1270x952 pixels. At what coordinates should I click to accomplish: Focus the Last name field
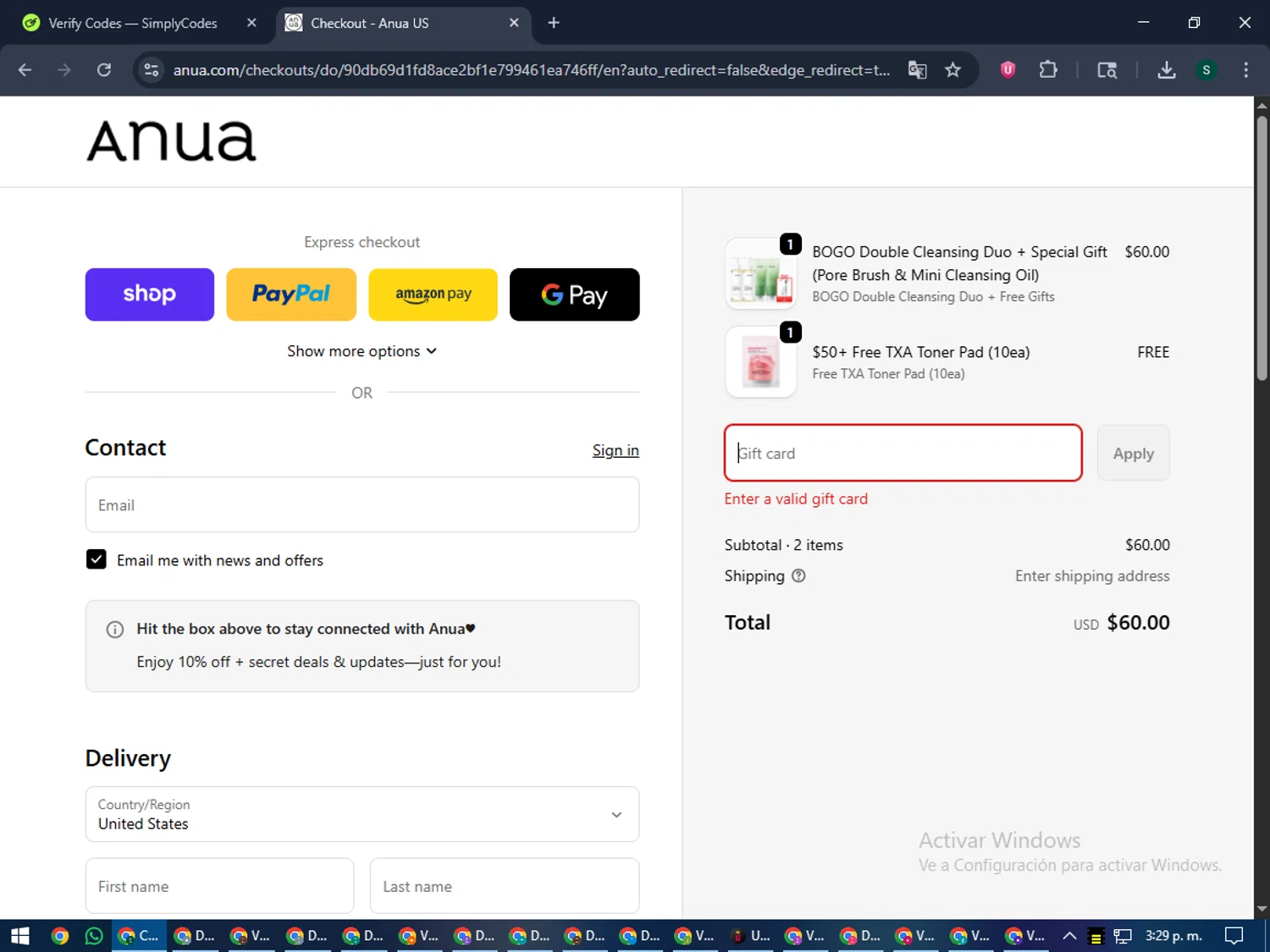505,886
